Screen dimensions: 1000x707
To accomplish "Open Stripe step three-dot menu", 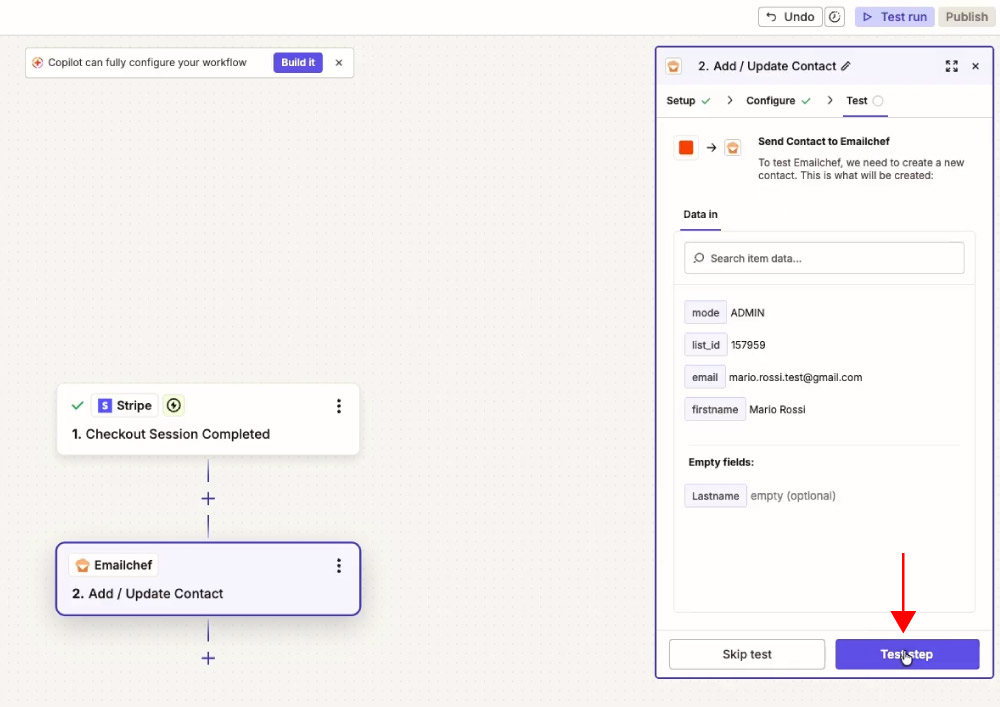I will point(339,406).
